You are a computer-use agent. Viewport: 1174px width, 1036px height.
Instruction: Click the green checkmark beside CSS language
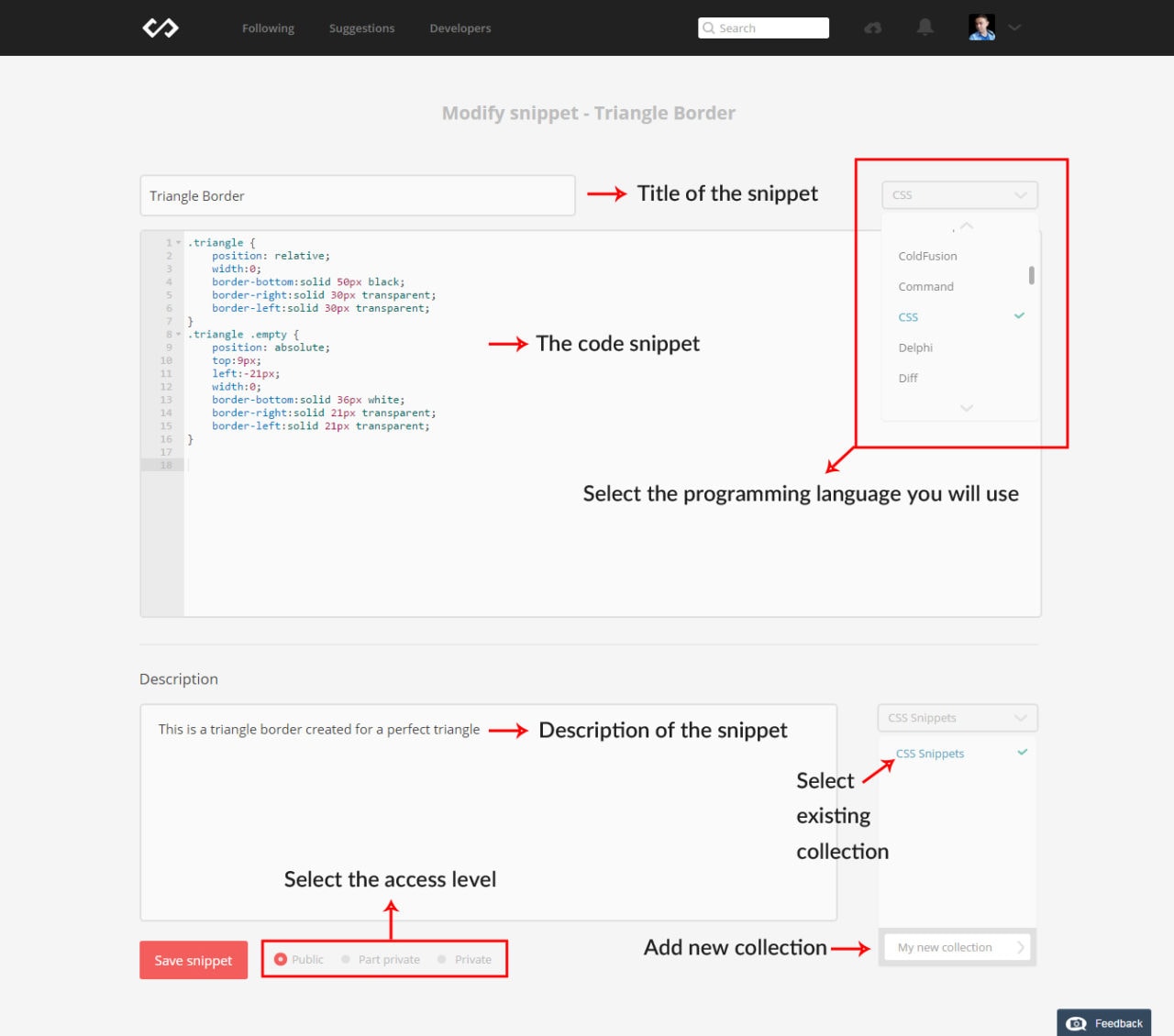(1018, 315)
